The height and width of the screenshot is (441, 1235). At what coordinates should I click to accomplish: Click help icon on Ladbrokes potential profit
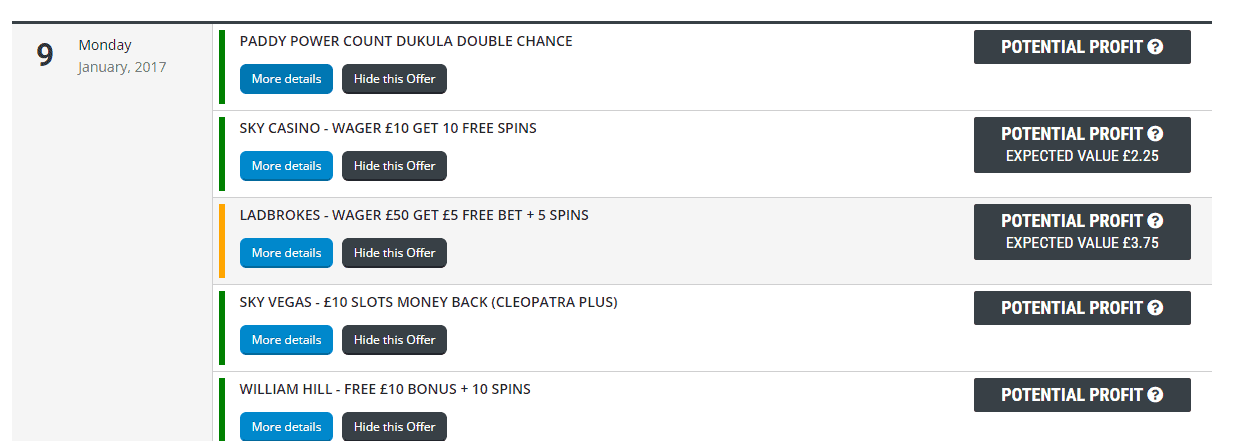(1155, 221)
